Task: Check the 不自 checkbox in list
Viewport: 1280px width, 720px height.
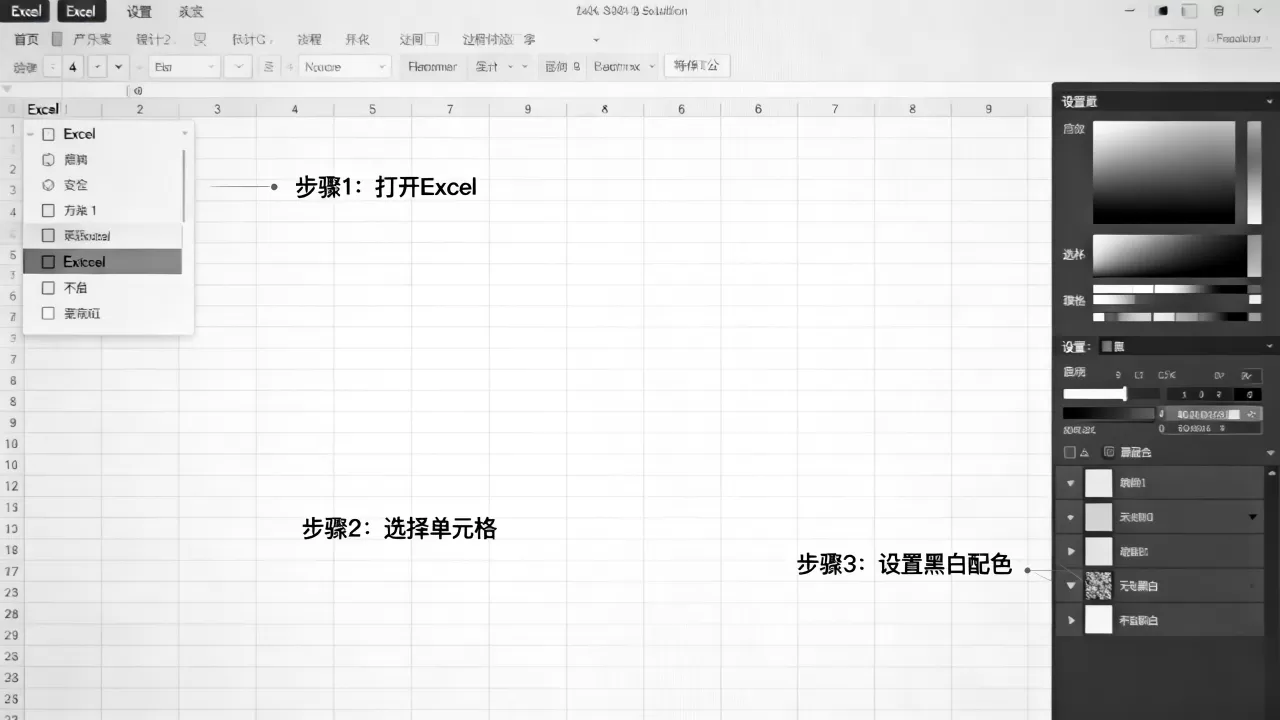Action: (48, 288)
